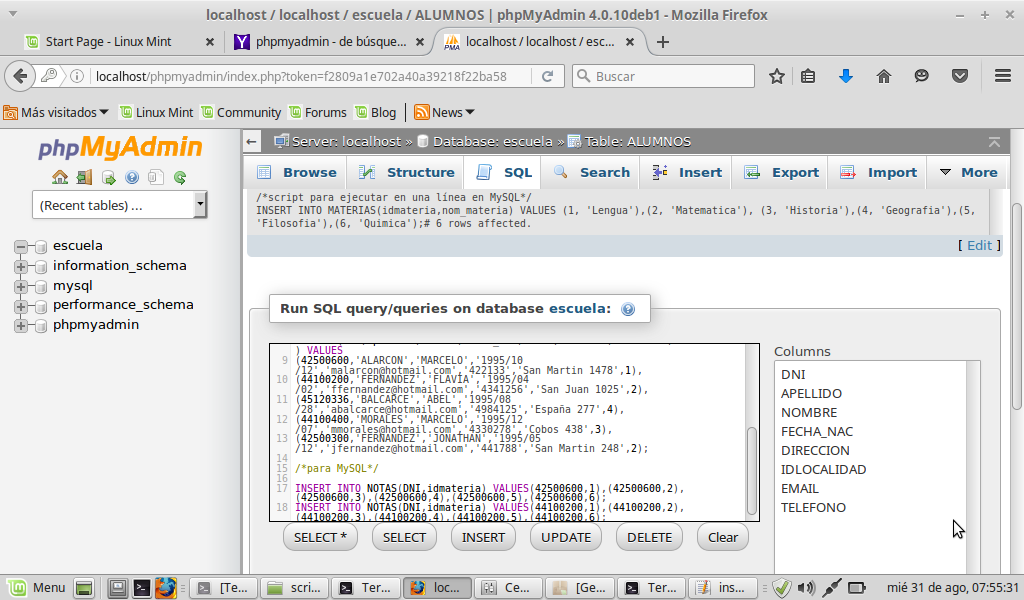The height and width of the screenshot is (600, 1024).
Task: Click Firefox Downloads blue arrow icon
Action: pyautogui.click(x=846, y=76)
